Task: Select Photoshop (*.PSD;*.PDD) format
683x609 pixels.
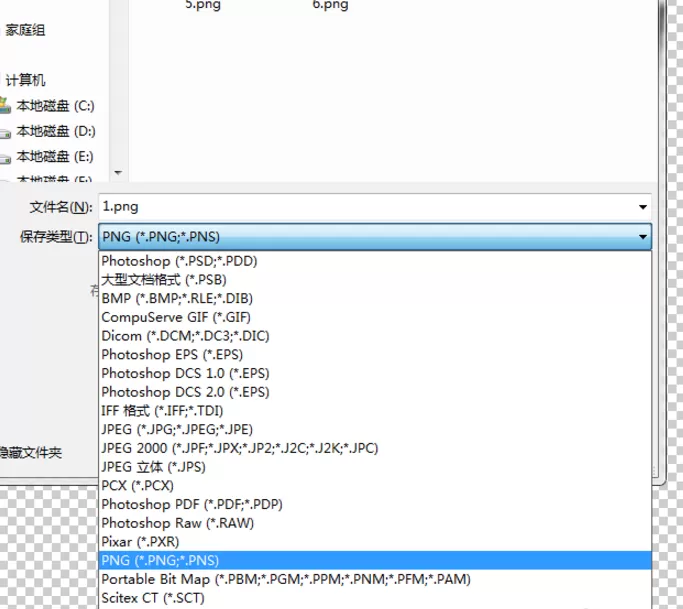Action: [x=375, y=261]
